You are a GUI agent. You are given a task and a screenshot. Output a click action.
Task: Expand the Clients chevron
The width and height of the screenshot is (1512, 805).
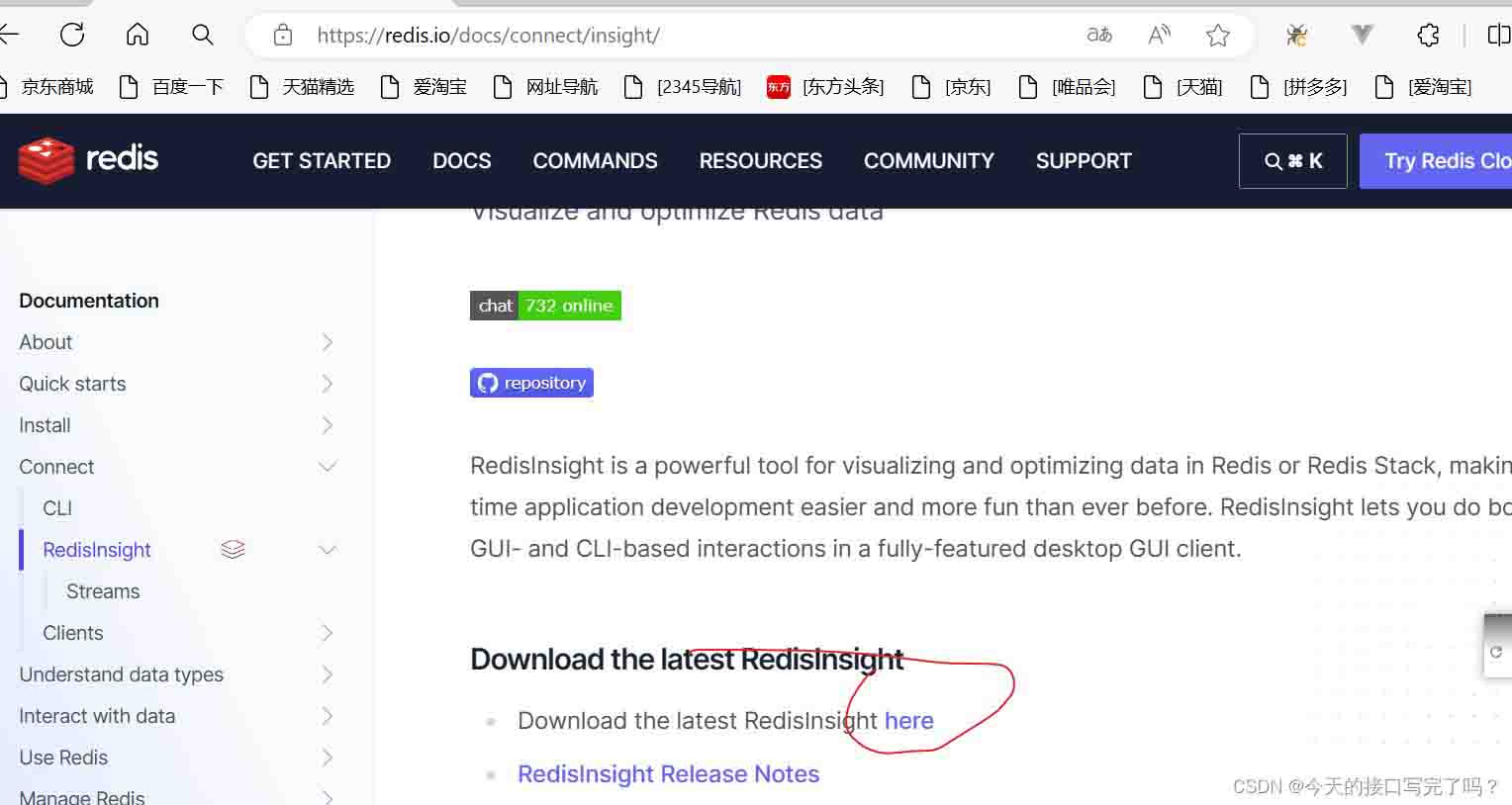tap(328, 633)
